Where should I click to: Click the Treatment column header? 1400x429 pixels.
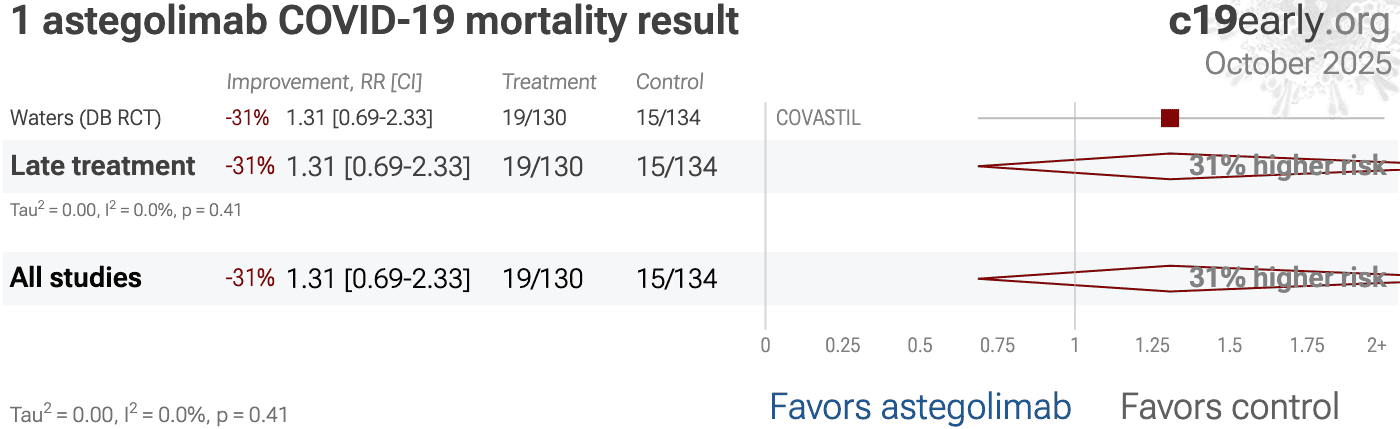tap(549, 82)
